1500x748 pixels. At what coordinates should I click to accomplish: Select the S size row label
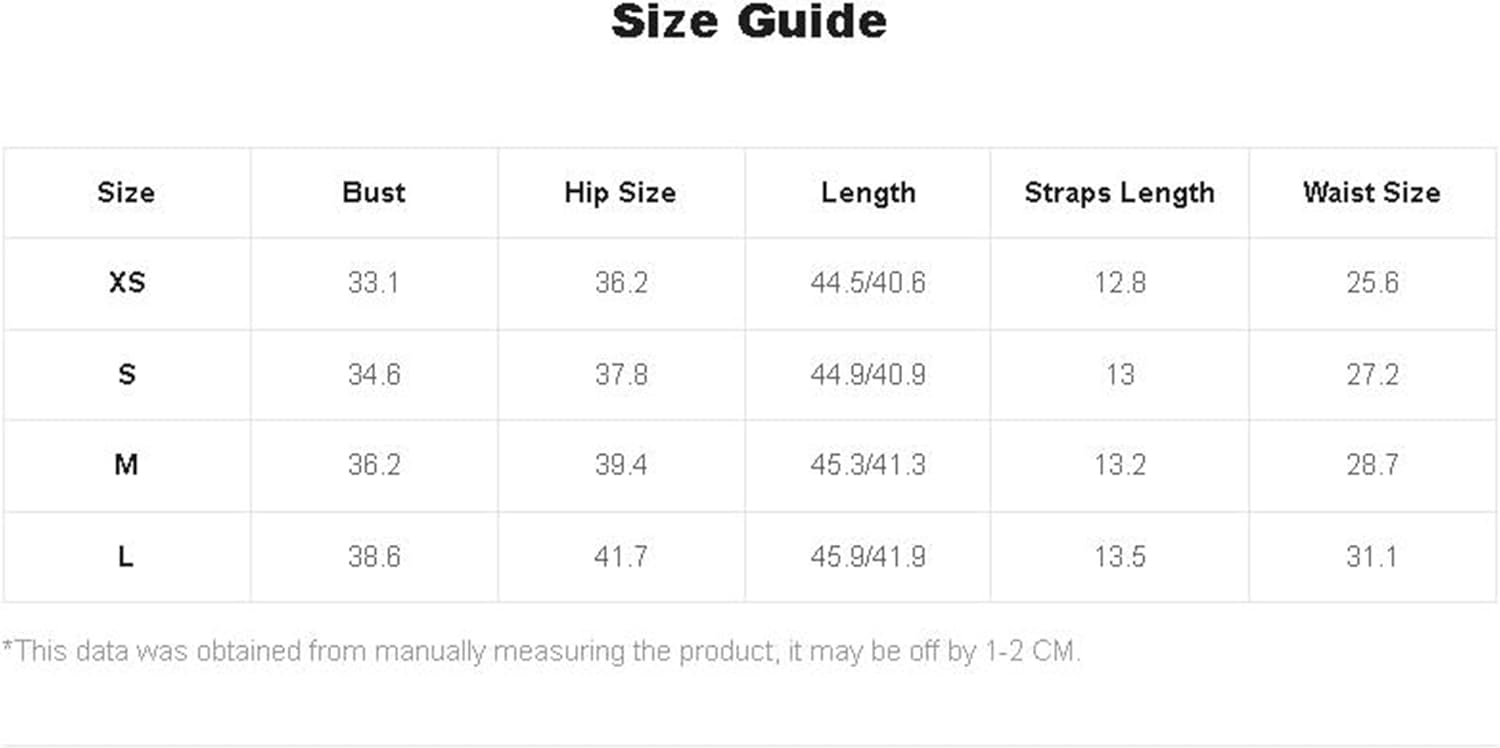pos(126,375)
